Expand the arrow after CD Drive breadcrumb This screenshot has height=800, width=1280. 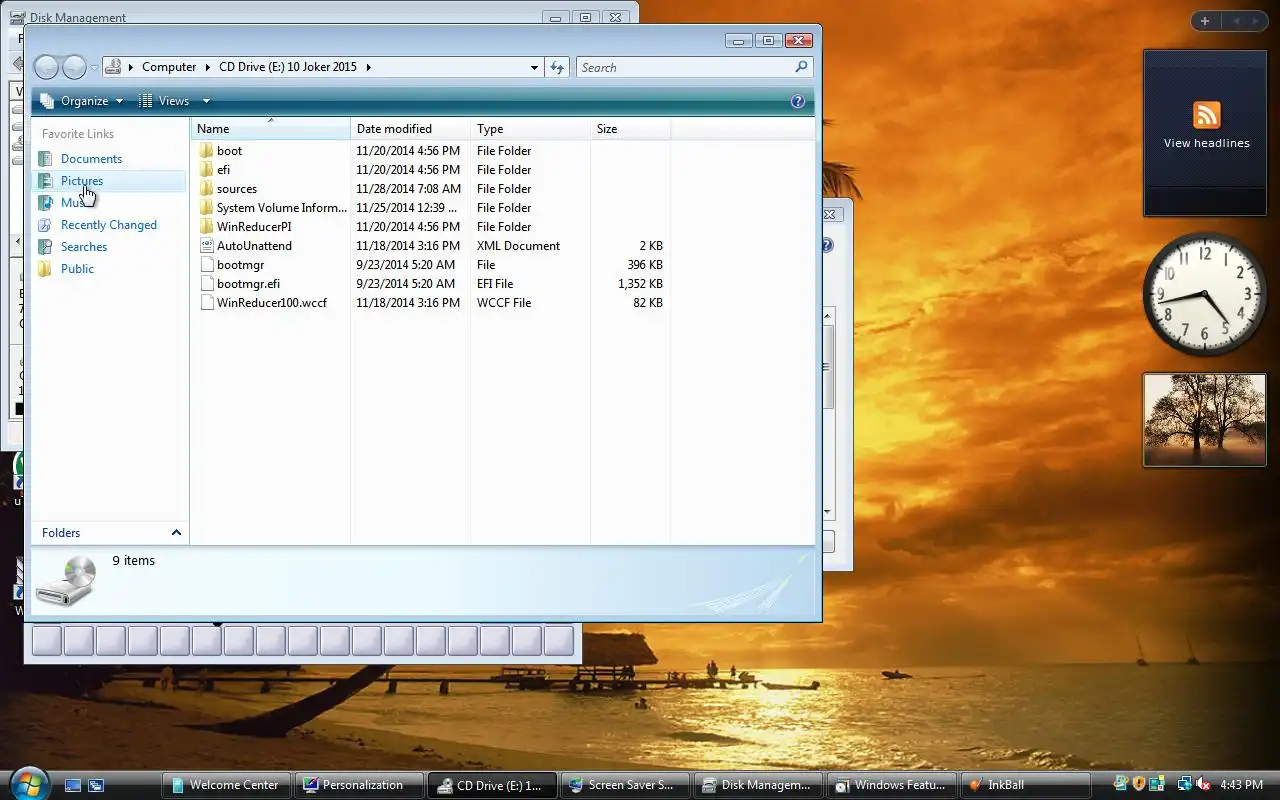(368, 67)
